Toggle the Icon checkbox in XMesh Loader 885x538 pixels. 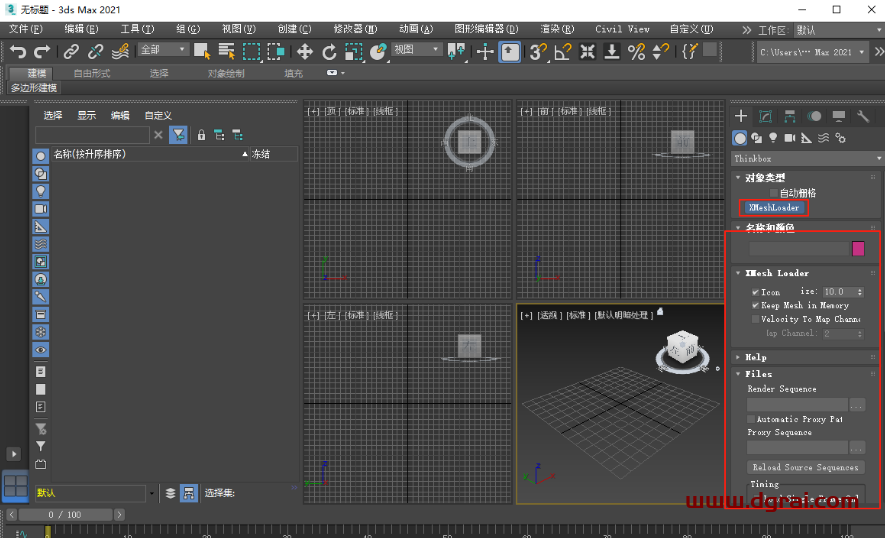coord(755,292)
